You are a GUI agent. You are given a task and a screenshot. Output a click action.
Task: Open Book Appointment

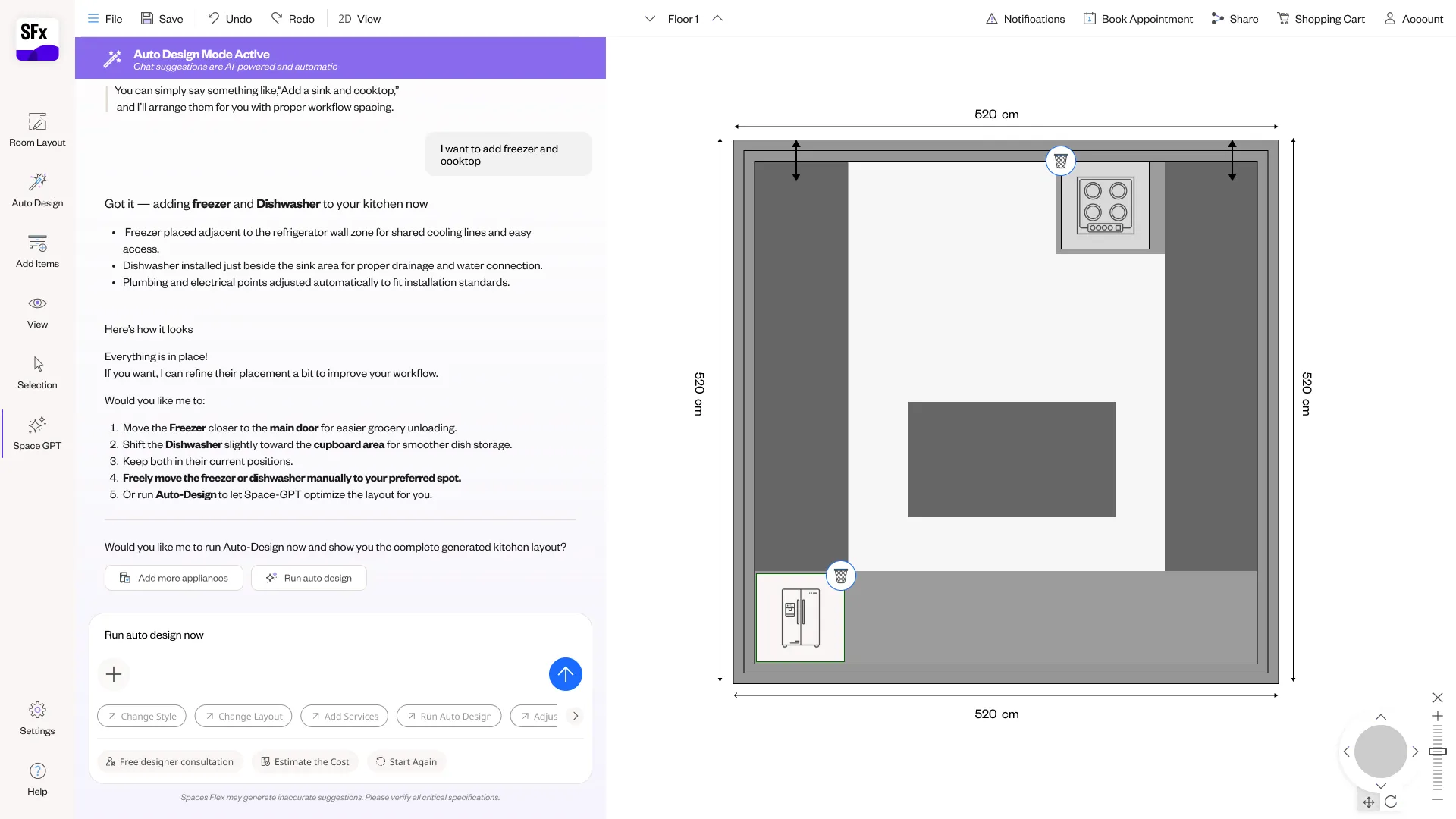coord(1137,18)
